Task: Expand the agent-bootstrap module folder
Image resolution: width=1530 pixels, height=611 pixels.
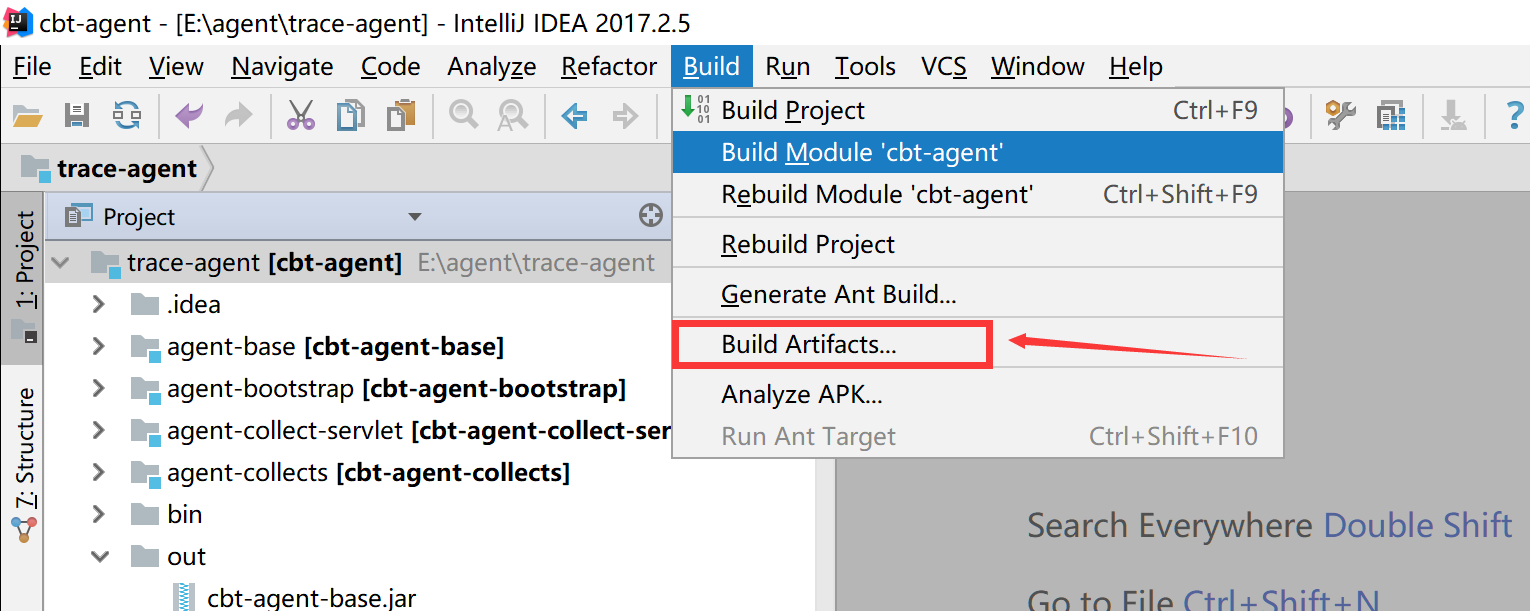Action: 98,388
